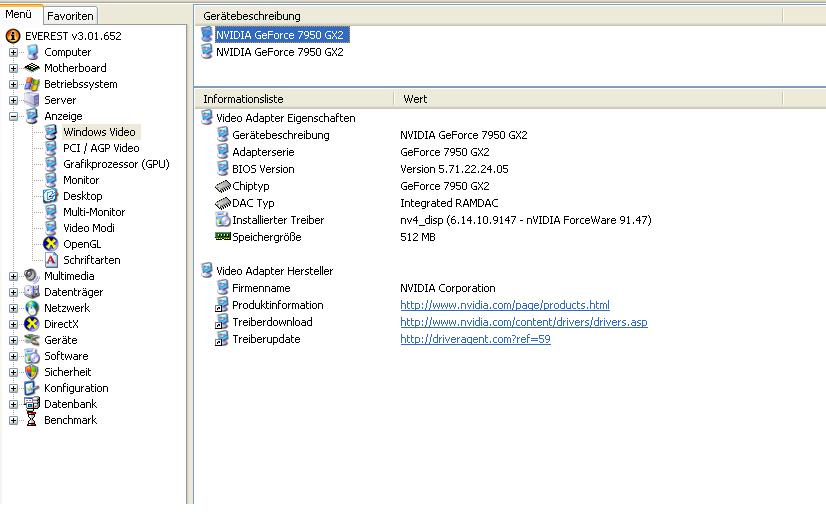Screen dimensions: 826x512
Task: Click the nv4_disp driver value
Action: (x=526, y=220)
